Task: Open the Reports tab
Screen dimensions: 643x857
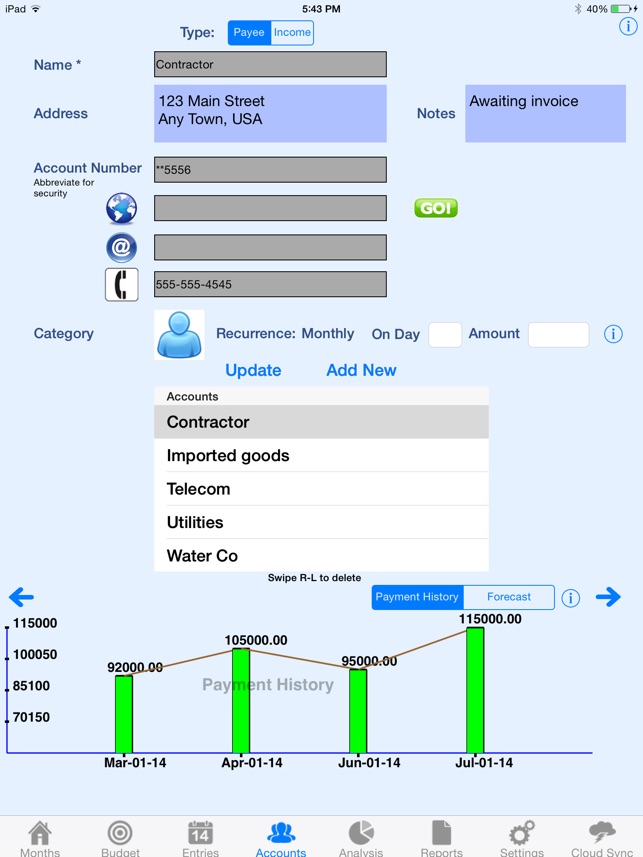Action: (441, 838)
